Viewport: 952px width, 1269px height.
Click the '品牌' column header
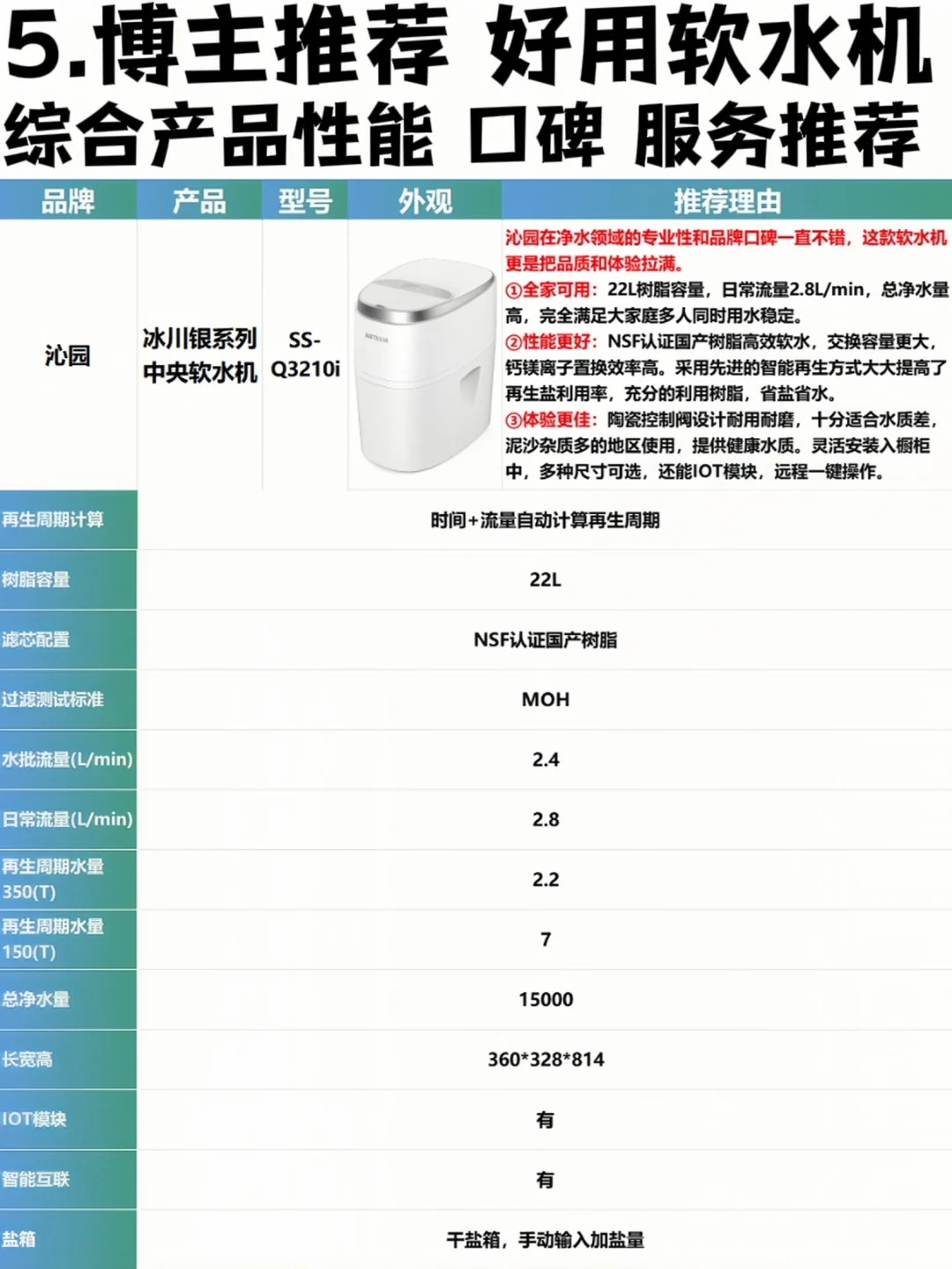[68, 201]
